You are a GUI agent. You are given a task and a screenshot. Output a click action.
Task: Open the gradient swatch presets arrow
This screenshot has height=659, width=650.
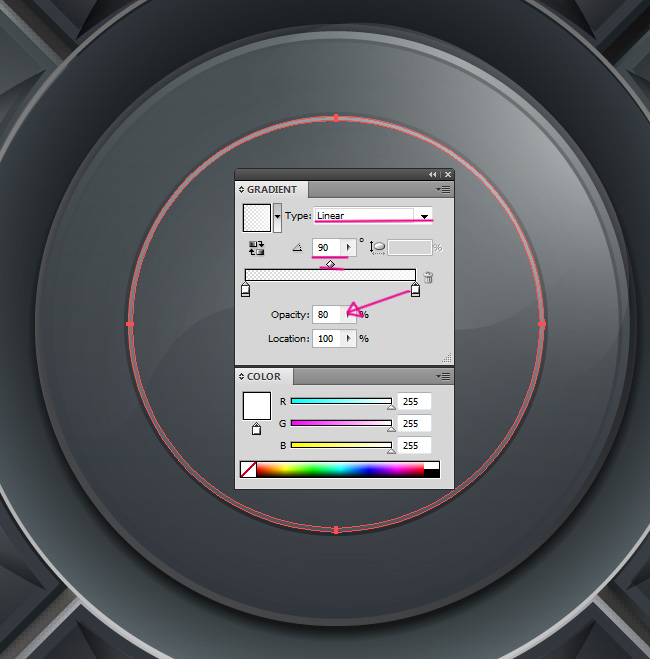(x=277, y=217)
